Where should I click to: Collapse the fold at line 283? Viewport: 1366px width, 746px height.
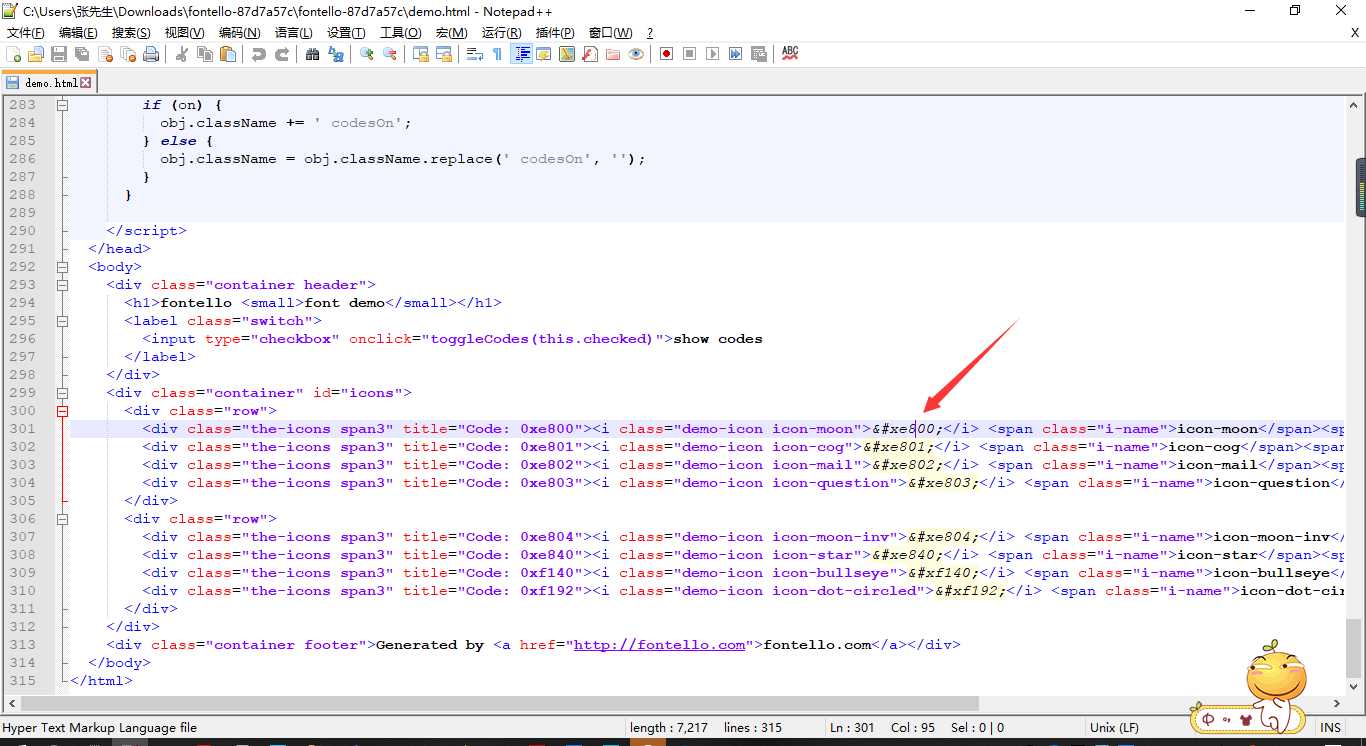click(x=62, y=105)
